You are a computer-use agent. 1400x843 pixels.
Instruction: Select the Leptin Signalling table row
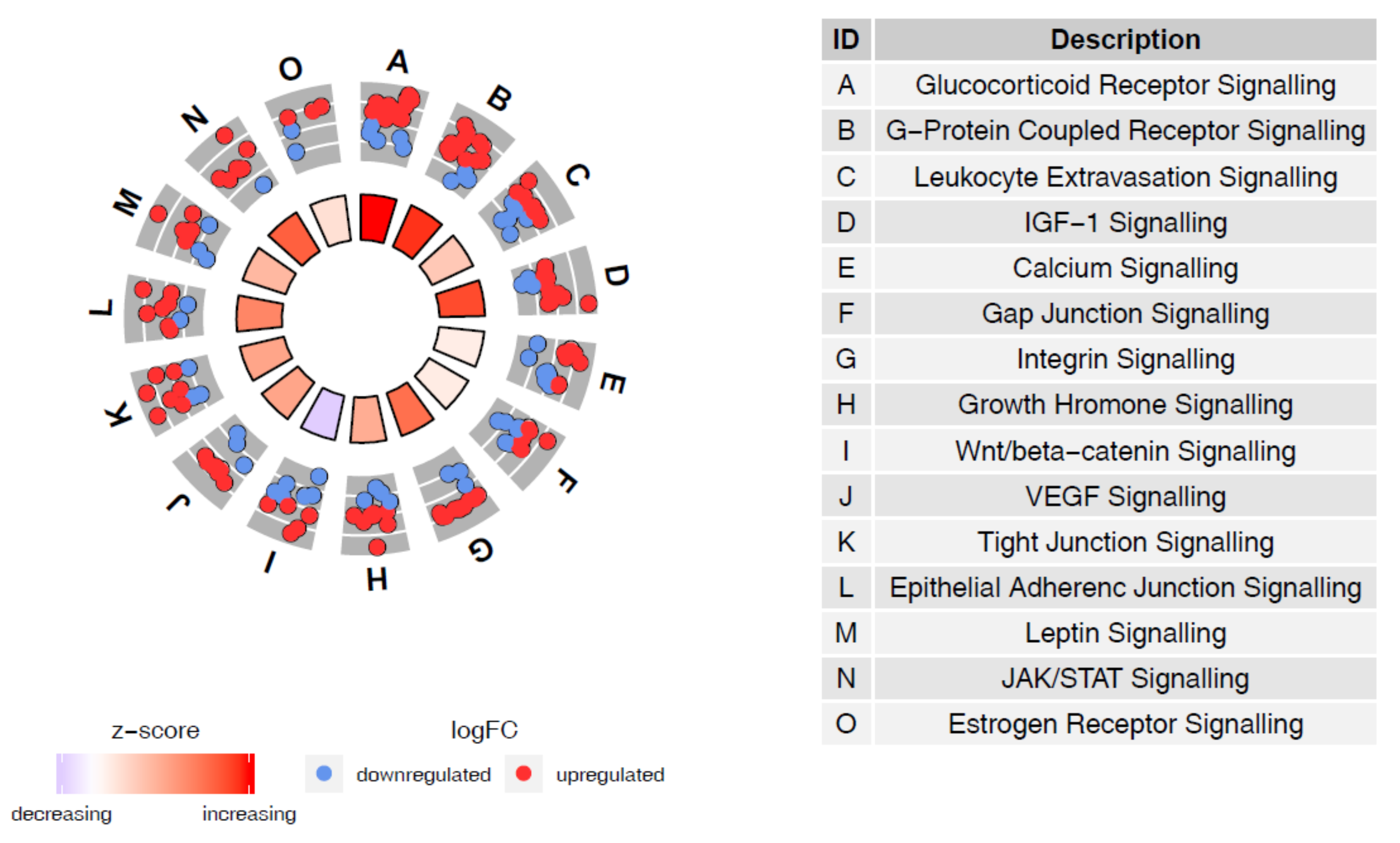coord(1125,633)
